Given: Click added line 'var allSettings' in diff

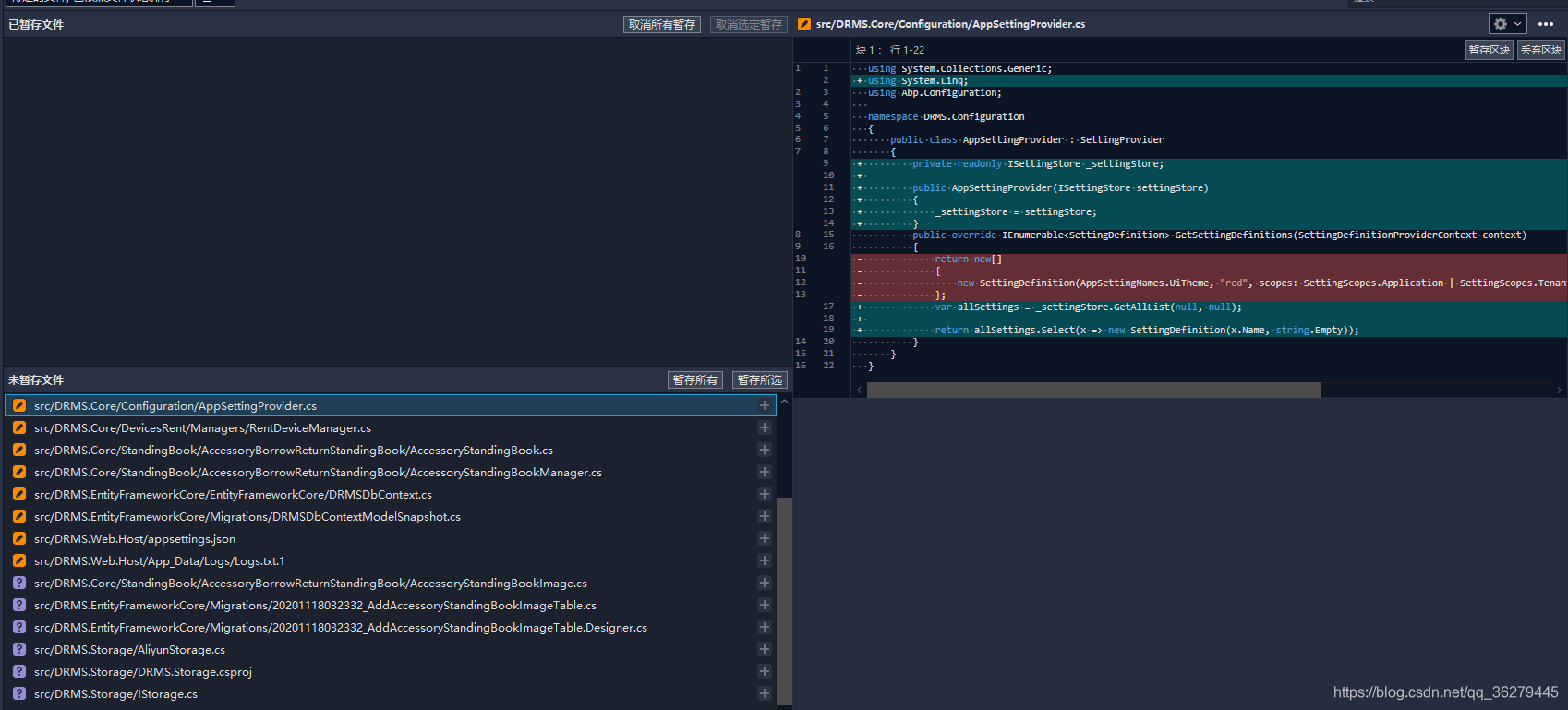Looking at the screenshot, I should (x=1209, y=307).
